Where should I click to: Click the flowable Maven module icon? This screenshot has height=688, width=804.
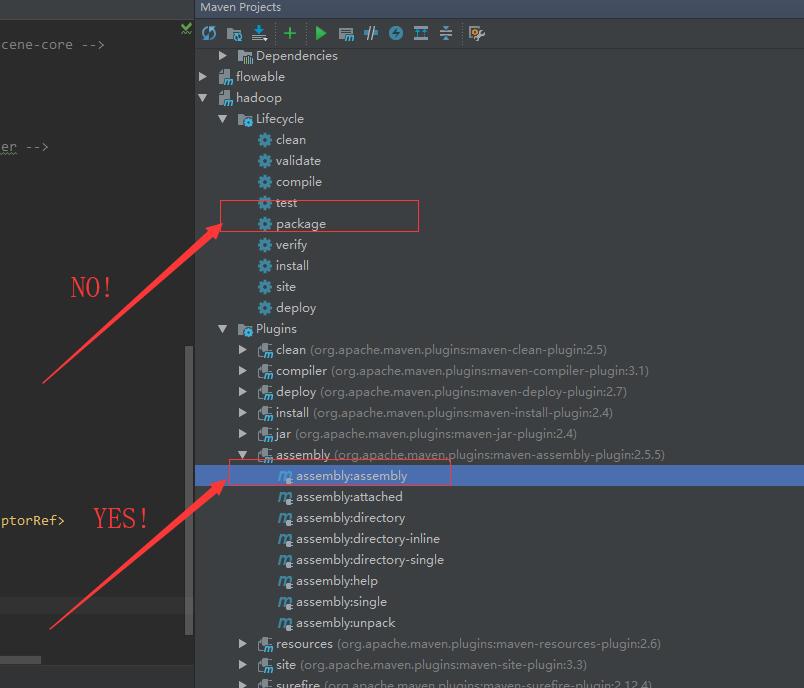coord(226,77)
